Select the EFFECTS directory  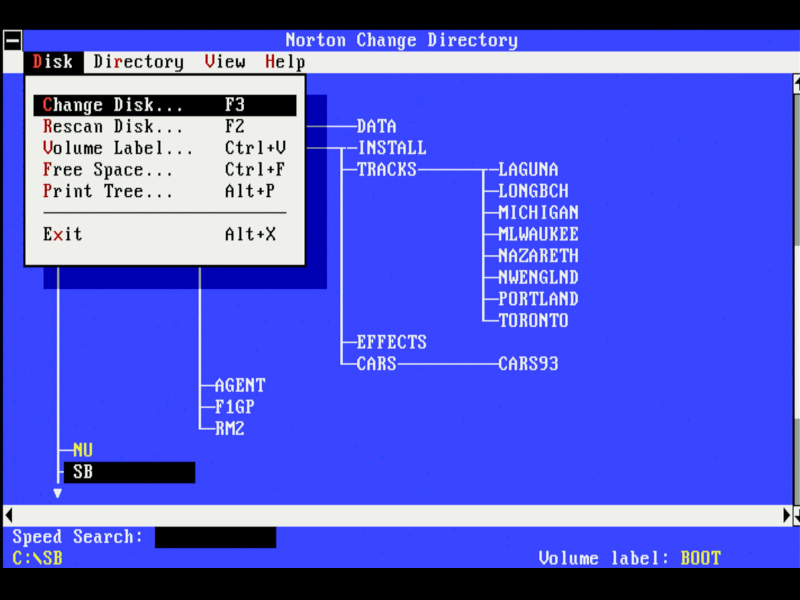(x=392, y=342)
